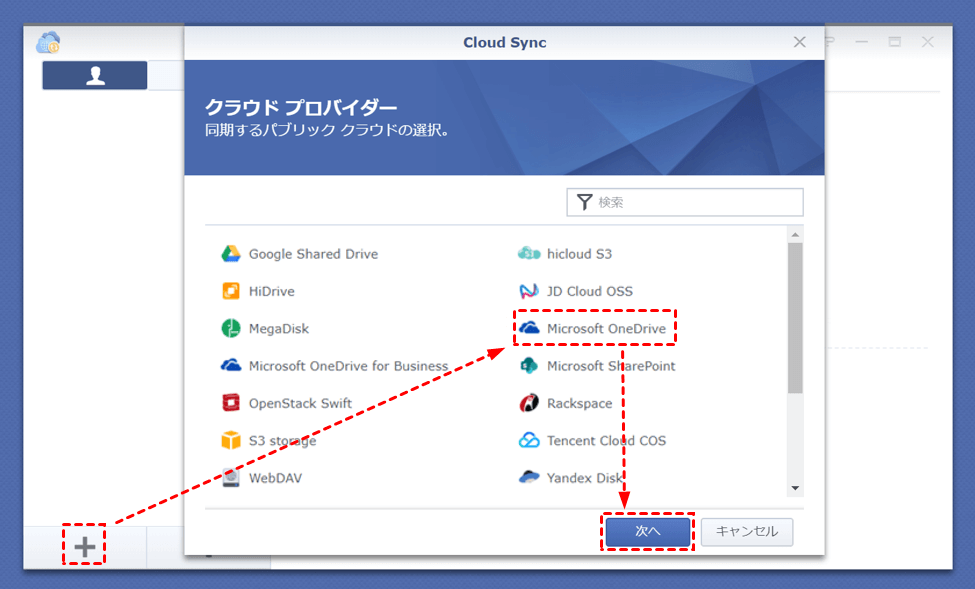The height and width of the screenshot is (589, 975).
Task: Select the Google Shared Drive icon
Action: click(x=231, y=254)
